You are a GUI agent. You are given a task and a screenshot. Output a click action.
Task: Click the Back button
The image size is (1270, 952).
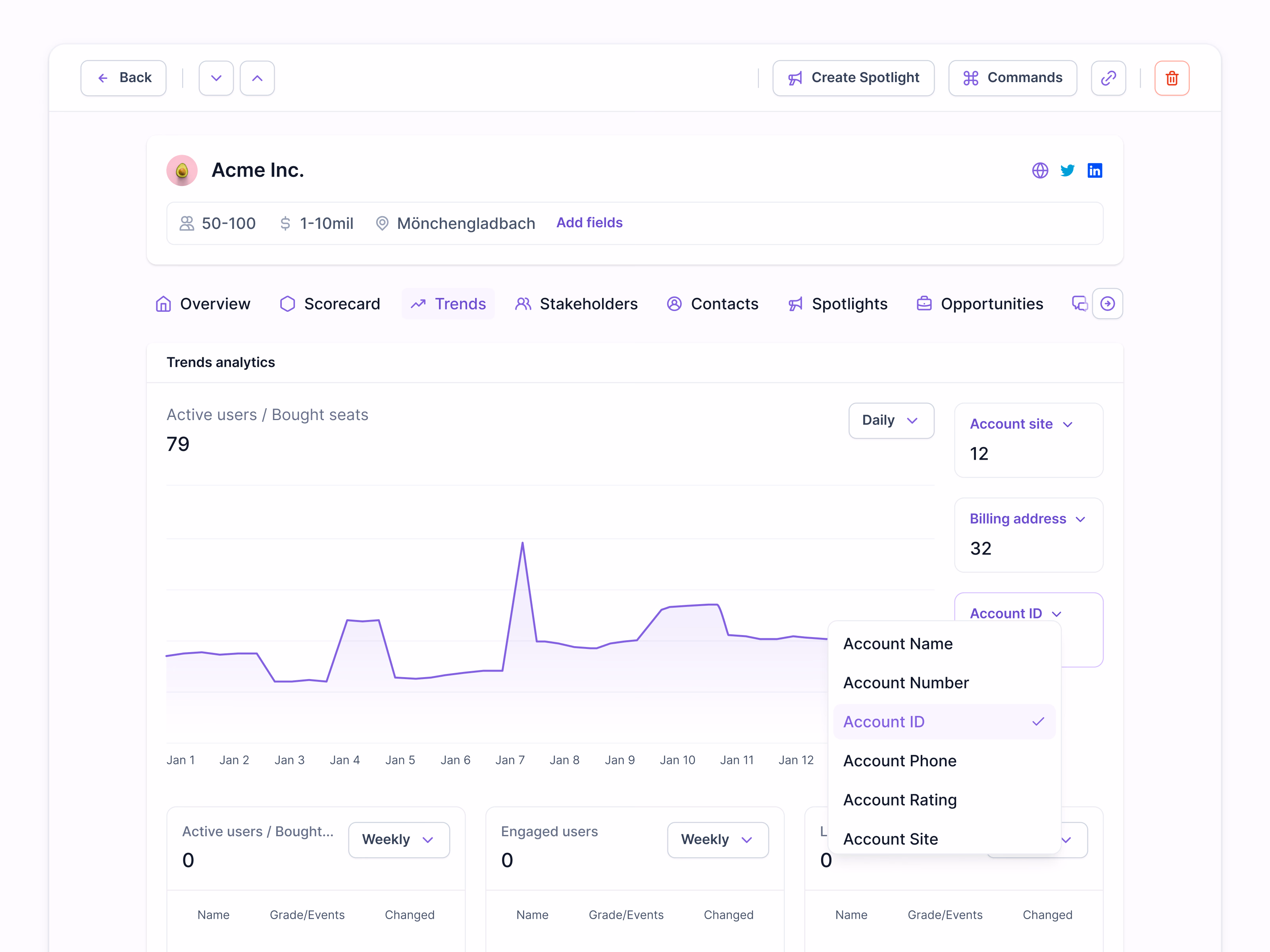click(123, 78)
